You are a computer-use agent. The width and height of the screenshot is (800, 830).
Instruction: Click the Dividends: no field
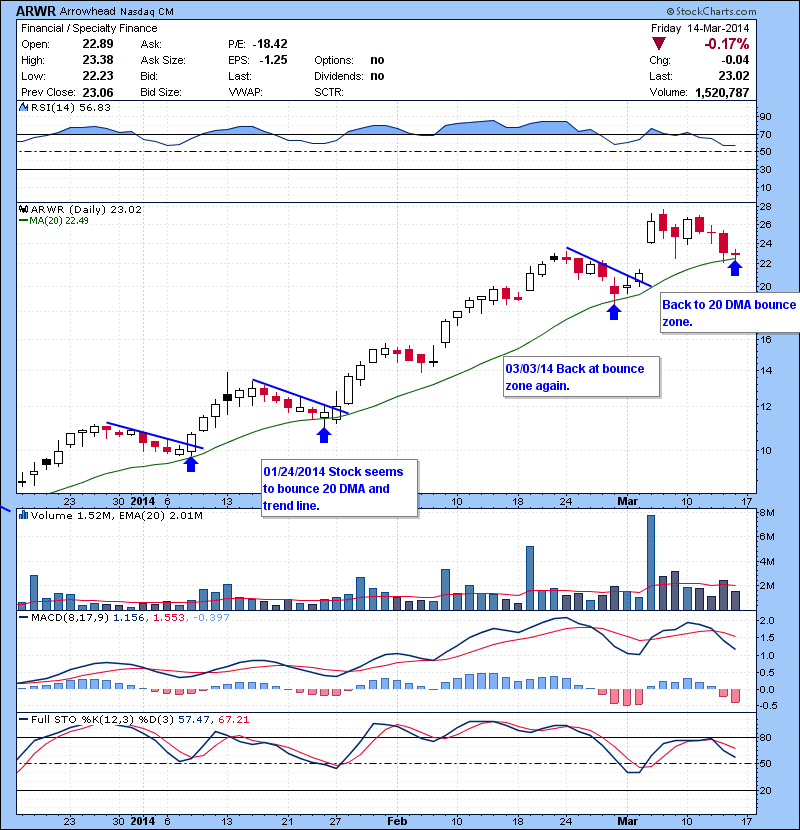[349, 76]
